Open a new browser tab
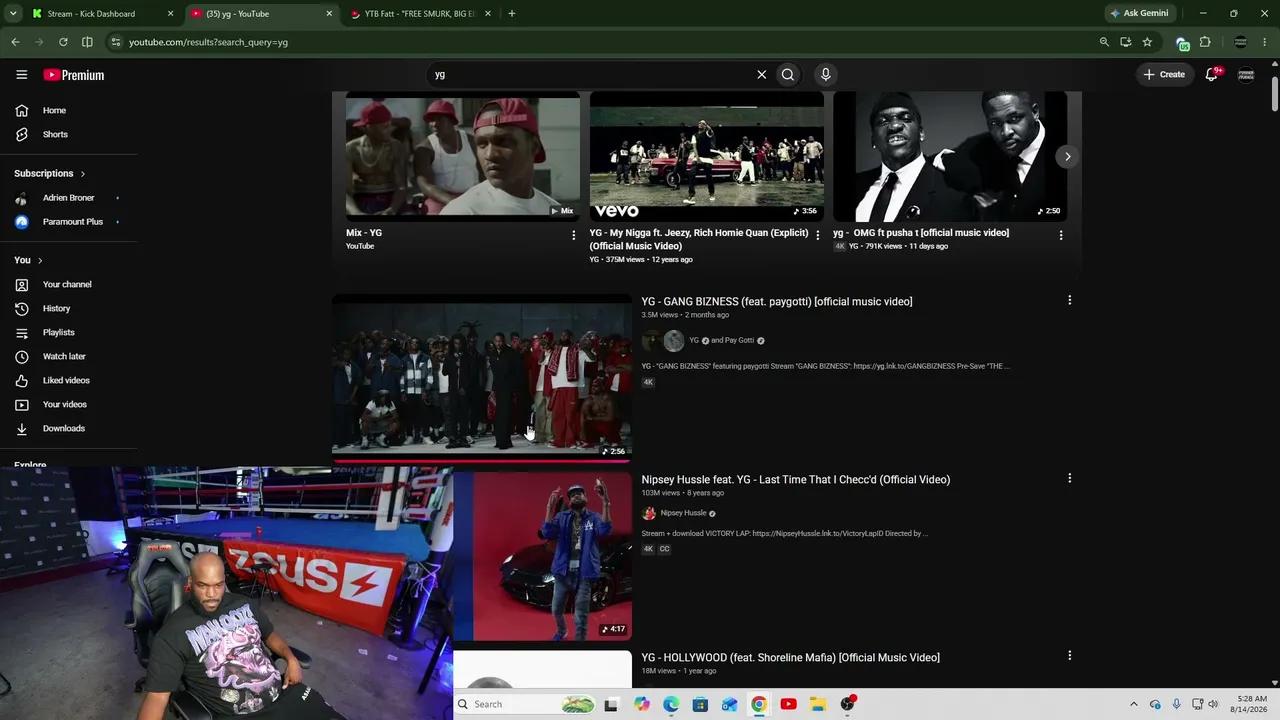Screen dimensions: 1280x720 click(x=512, y=14)
